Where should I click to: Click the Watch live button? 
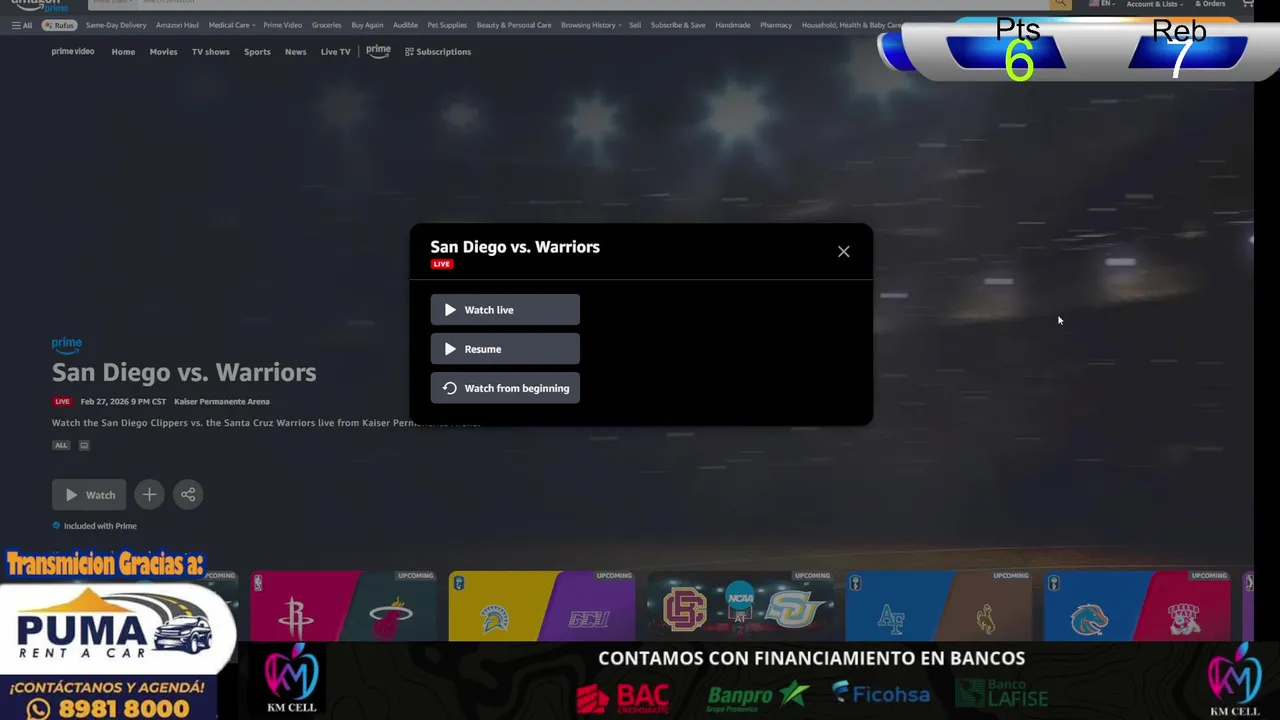tap(505, 310)
